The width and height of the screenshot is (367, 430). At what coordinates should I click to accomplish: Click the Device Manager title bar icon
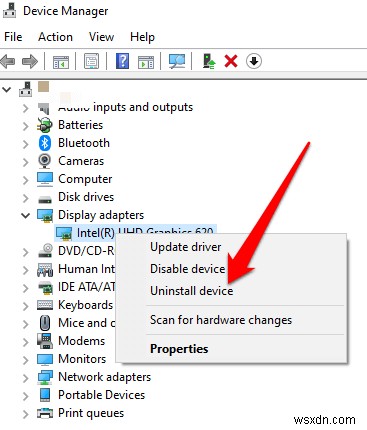[9, 10]
